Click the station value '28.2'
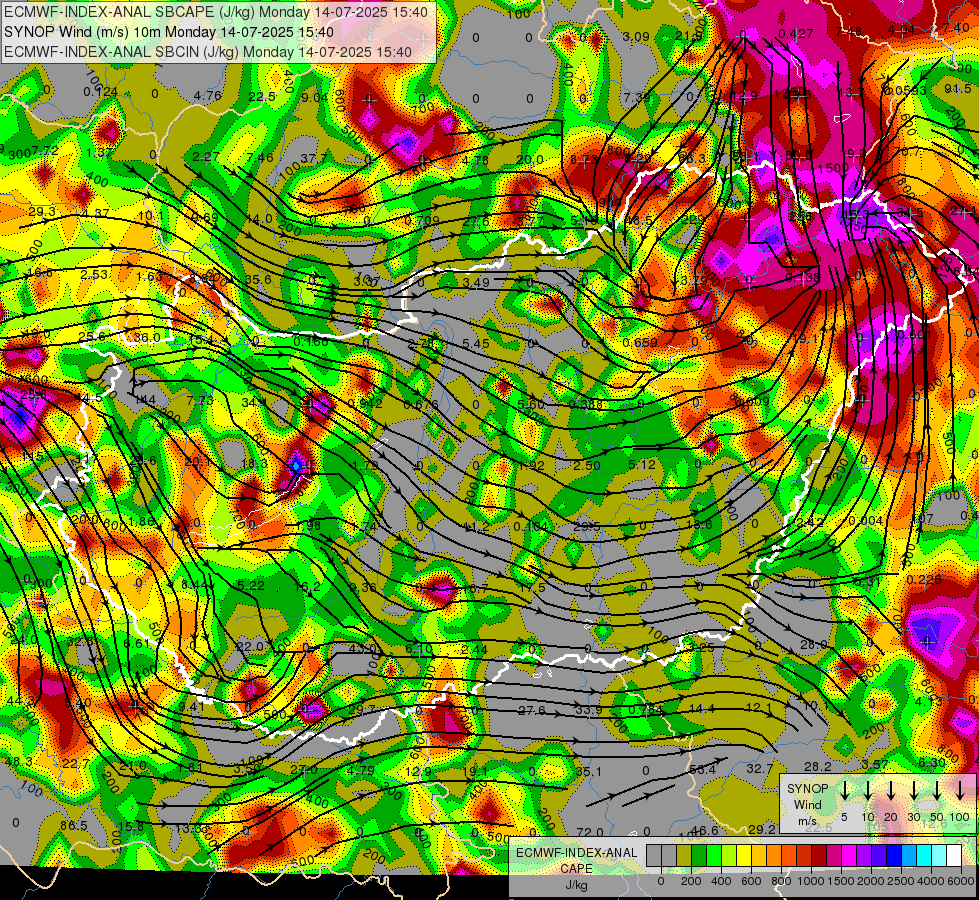The width and height of the screenshot is (979, 900). point(817,766)
